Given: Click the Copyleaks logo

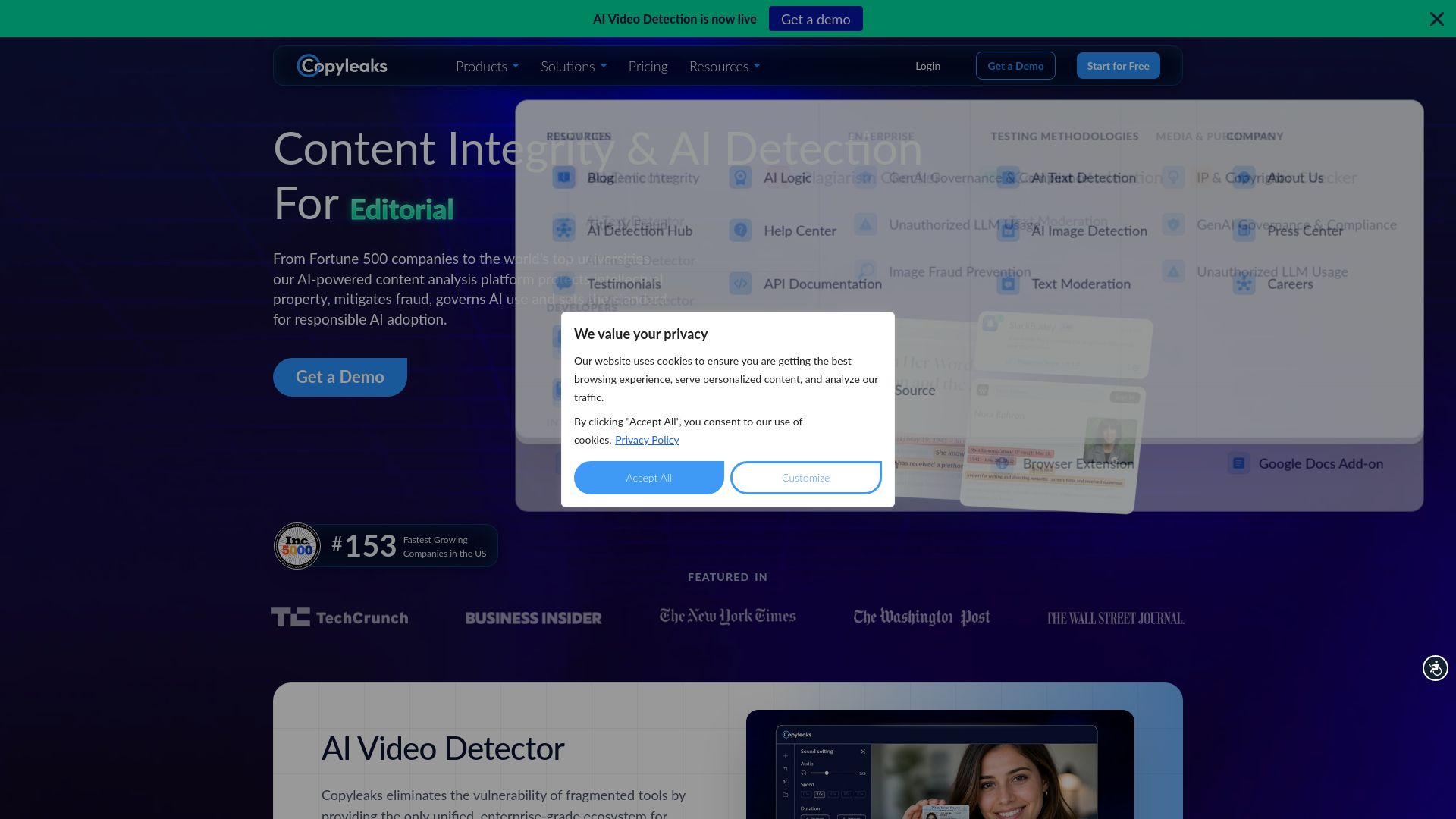Looking at the screenshot, I should coord(342,66).
